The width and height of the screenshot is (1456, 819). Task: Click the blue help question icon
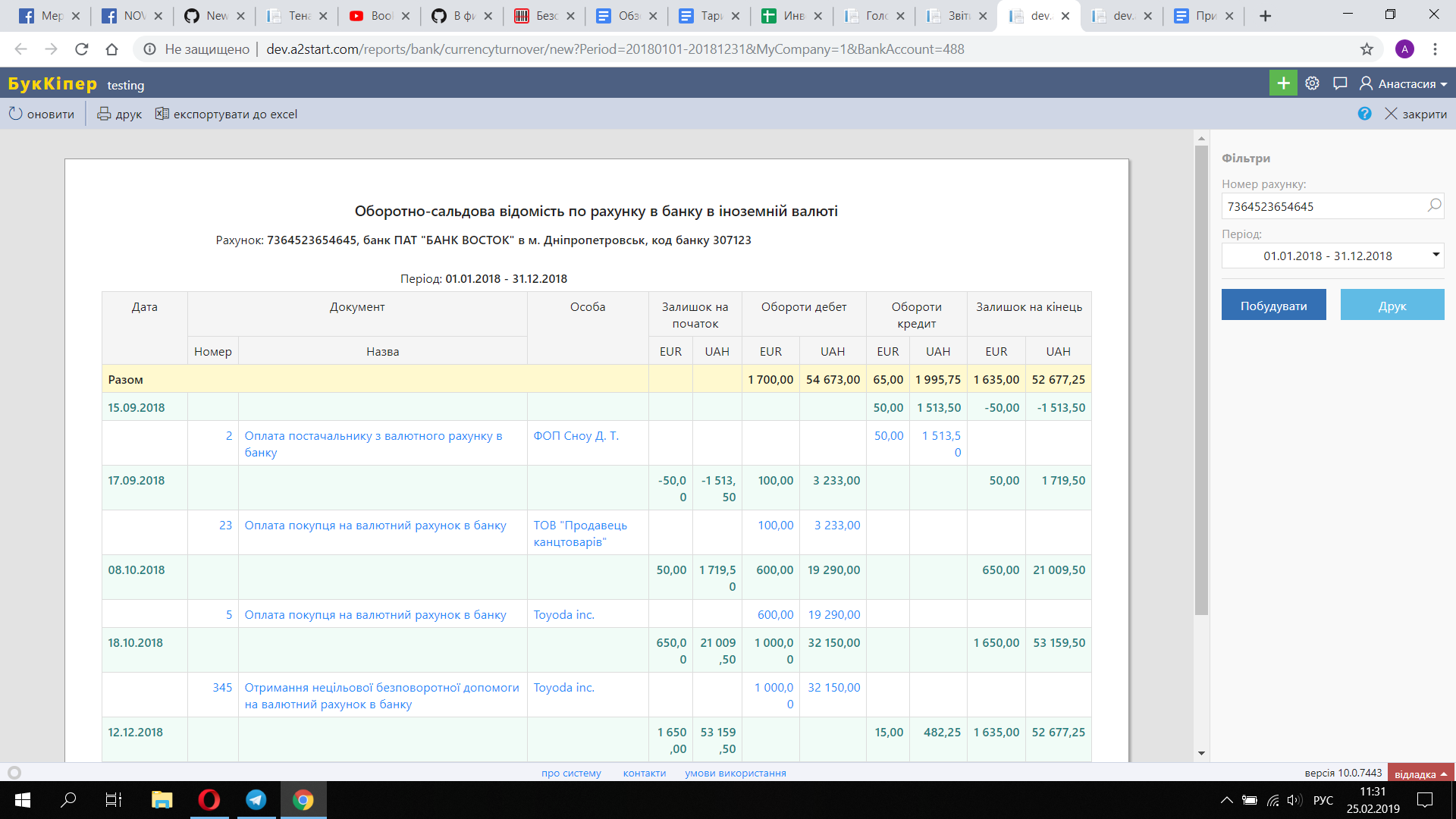(x=1364, y=114)
